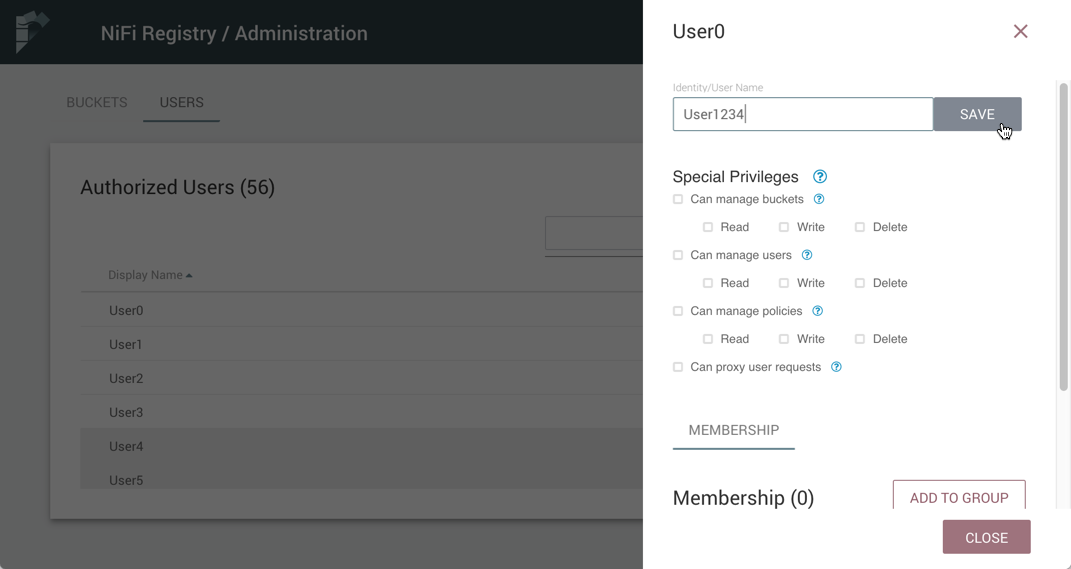Show help for Can manage users
The width and height of the screenshot is (1071, 569).
point(807,255)
